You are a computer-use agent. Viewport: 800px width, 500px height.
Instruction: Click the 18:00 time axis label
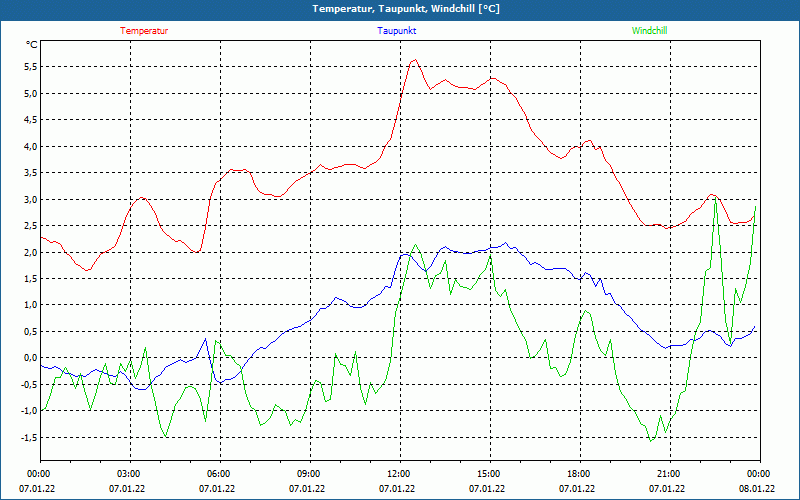578,474
